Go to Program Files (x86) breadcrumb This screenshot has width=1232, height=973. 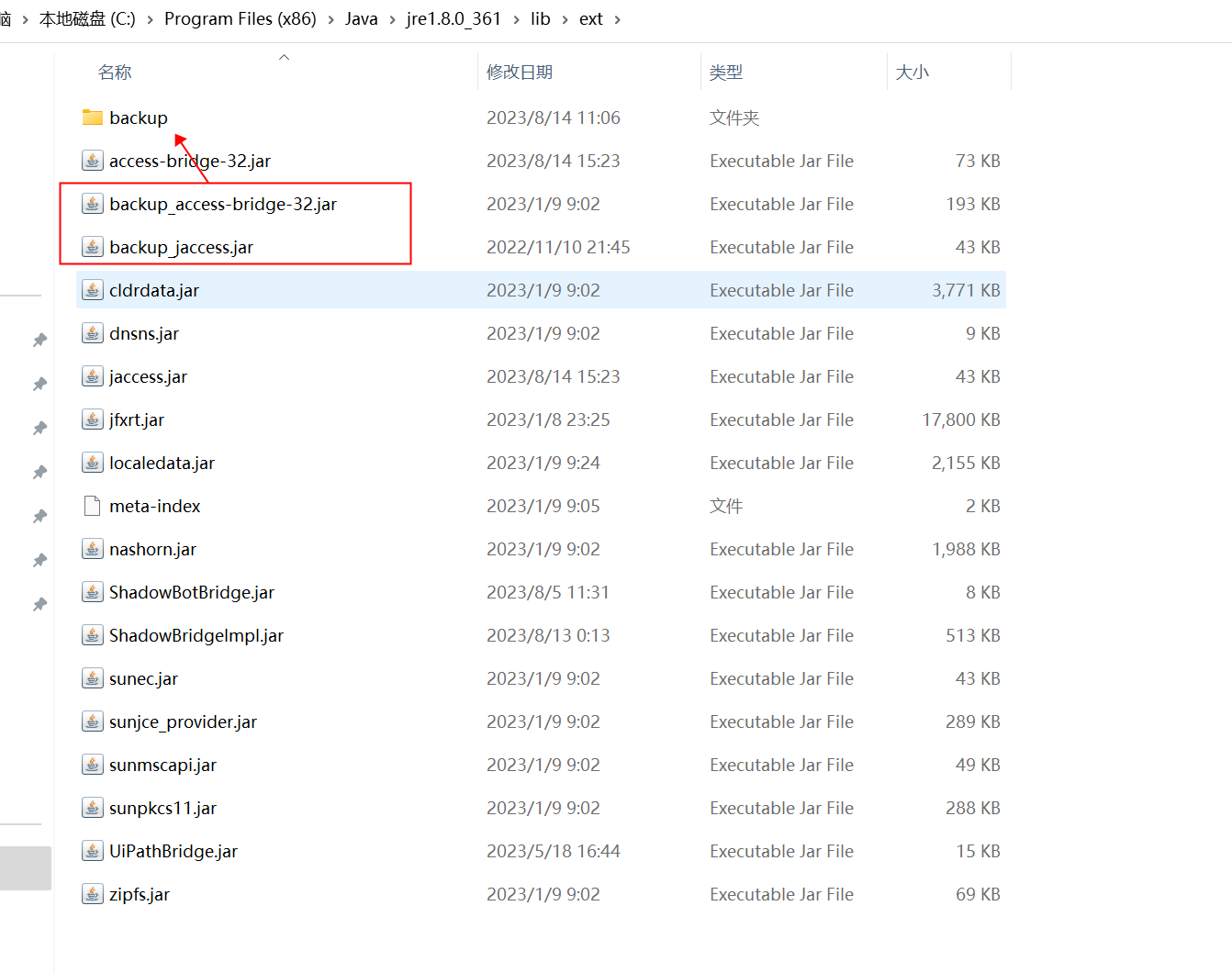click(x=241, y=19)
